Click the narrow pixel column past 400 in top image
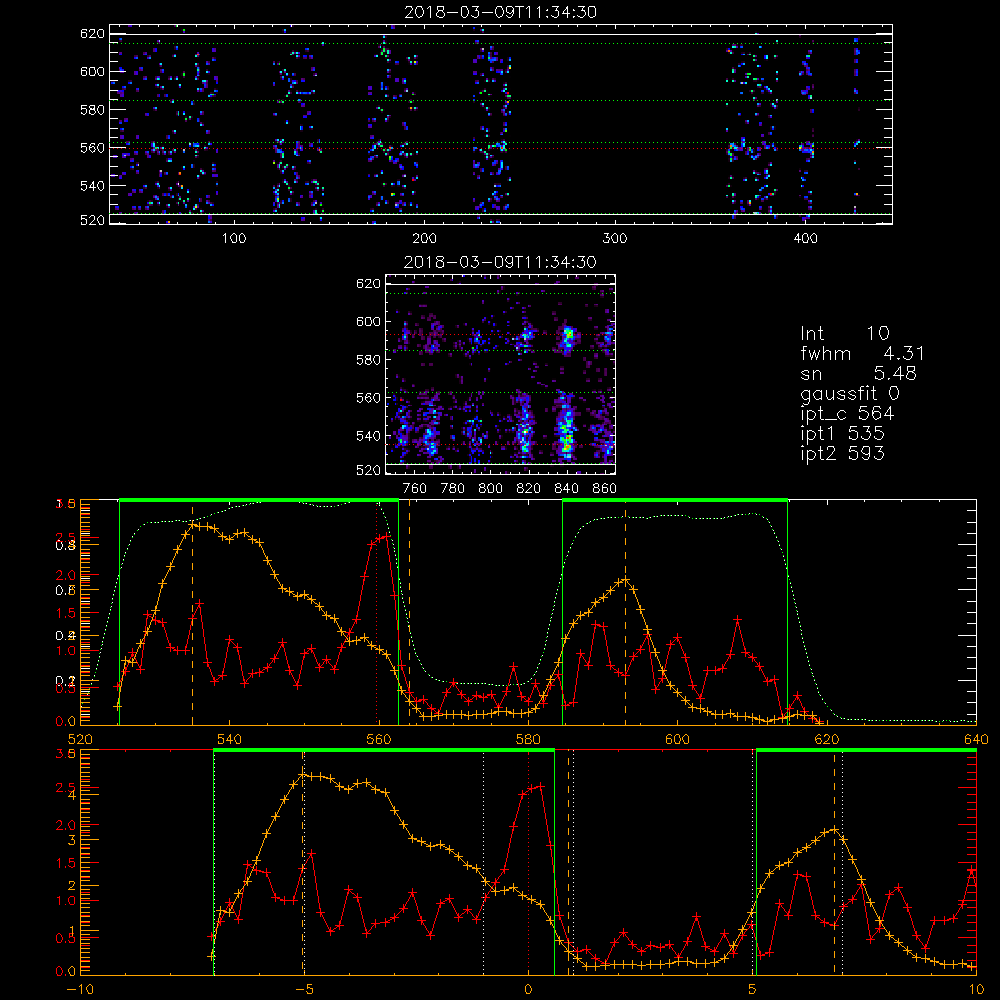Viewport: 1000px width, 1000px height. click(x=857, y=121)
